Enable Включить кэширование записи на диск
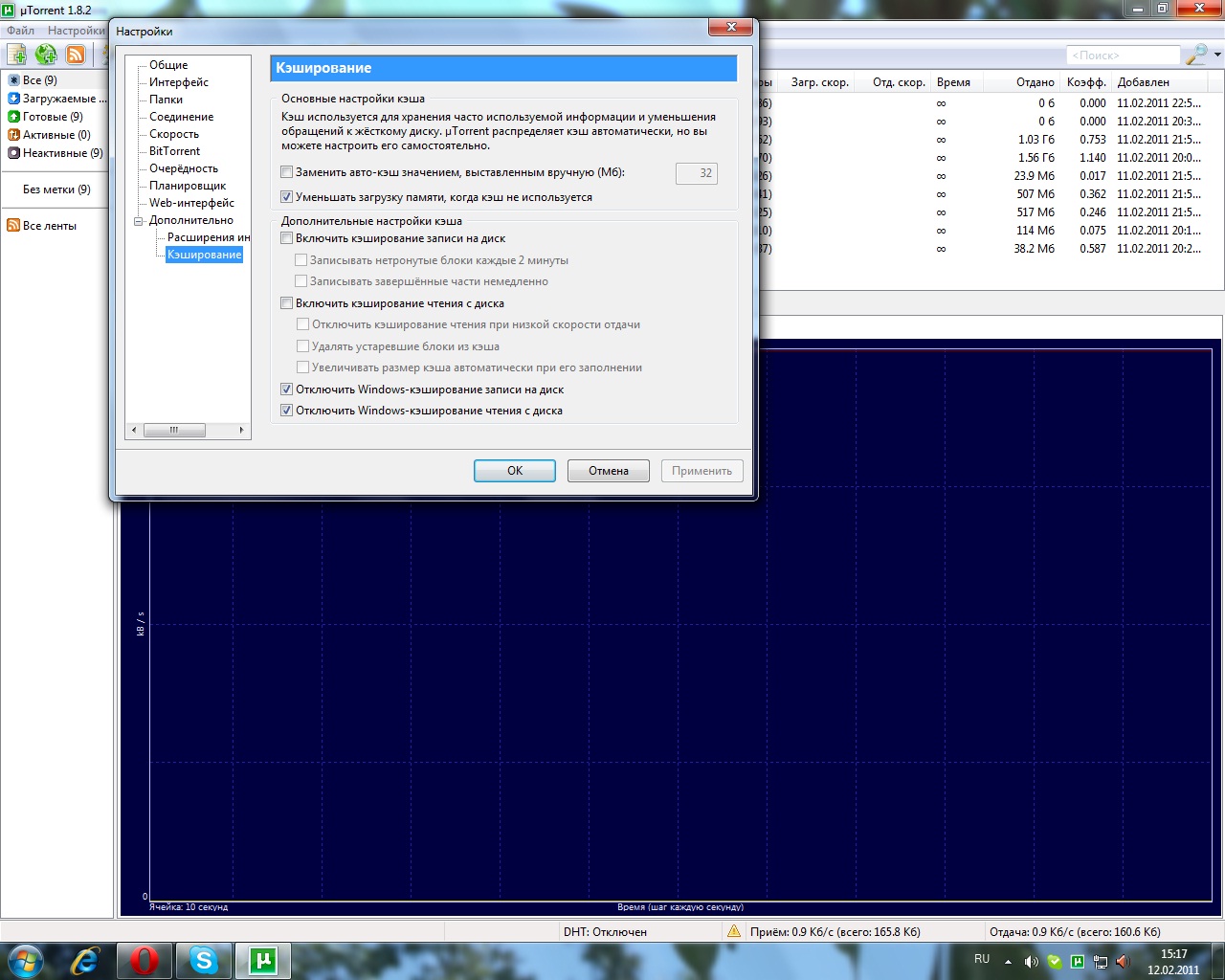Image resolution: width=1225 pixels, height=980 pixels. pyautogui.click(x=286, y=238)
